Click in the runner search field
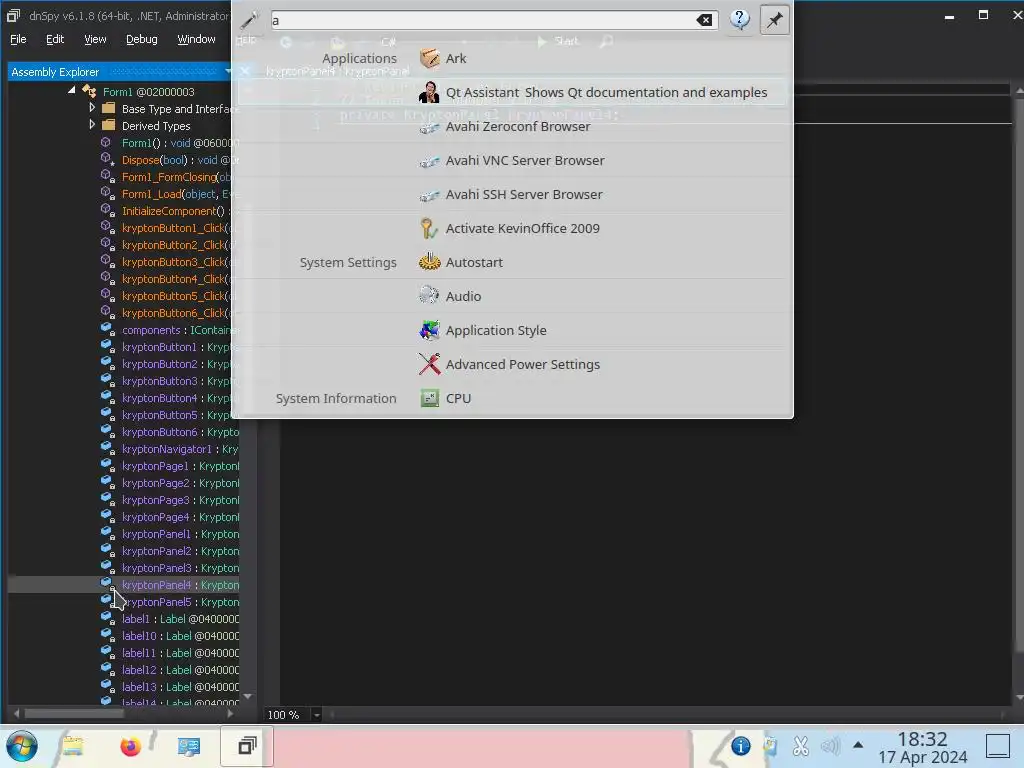Image resolution: width=1024 pixels, height=768 pixels. coord(483,20)
